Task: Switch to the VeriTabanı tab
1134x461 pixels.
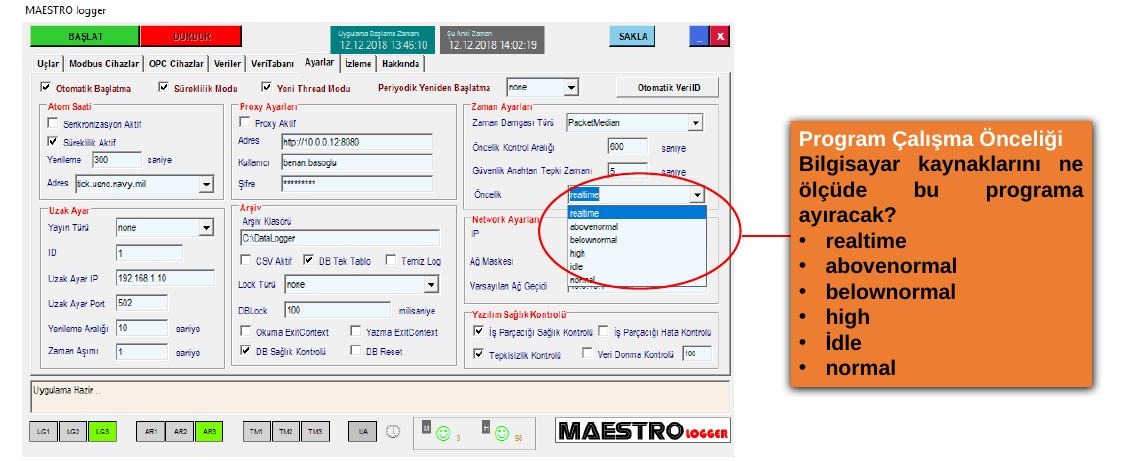Action: (x=273, y=64)
